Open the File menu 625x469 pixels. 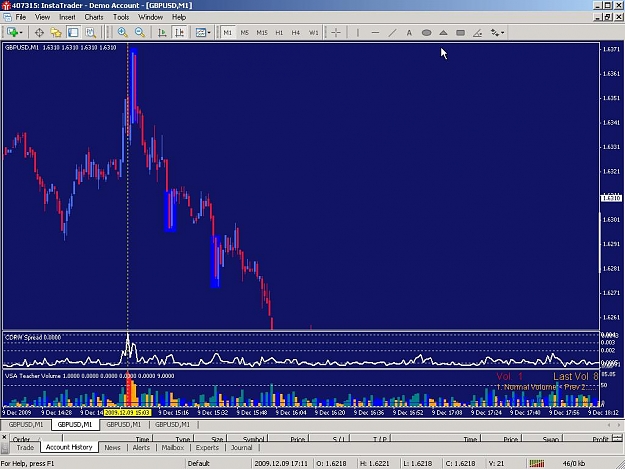pos(21,17)
